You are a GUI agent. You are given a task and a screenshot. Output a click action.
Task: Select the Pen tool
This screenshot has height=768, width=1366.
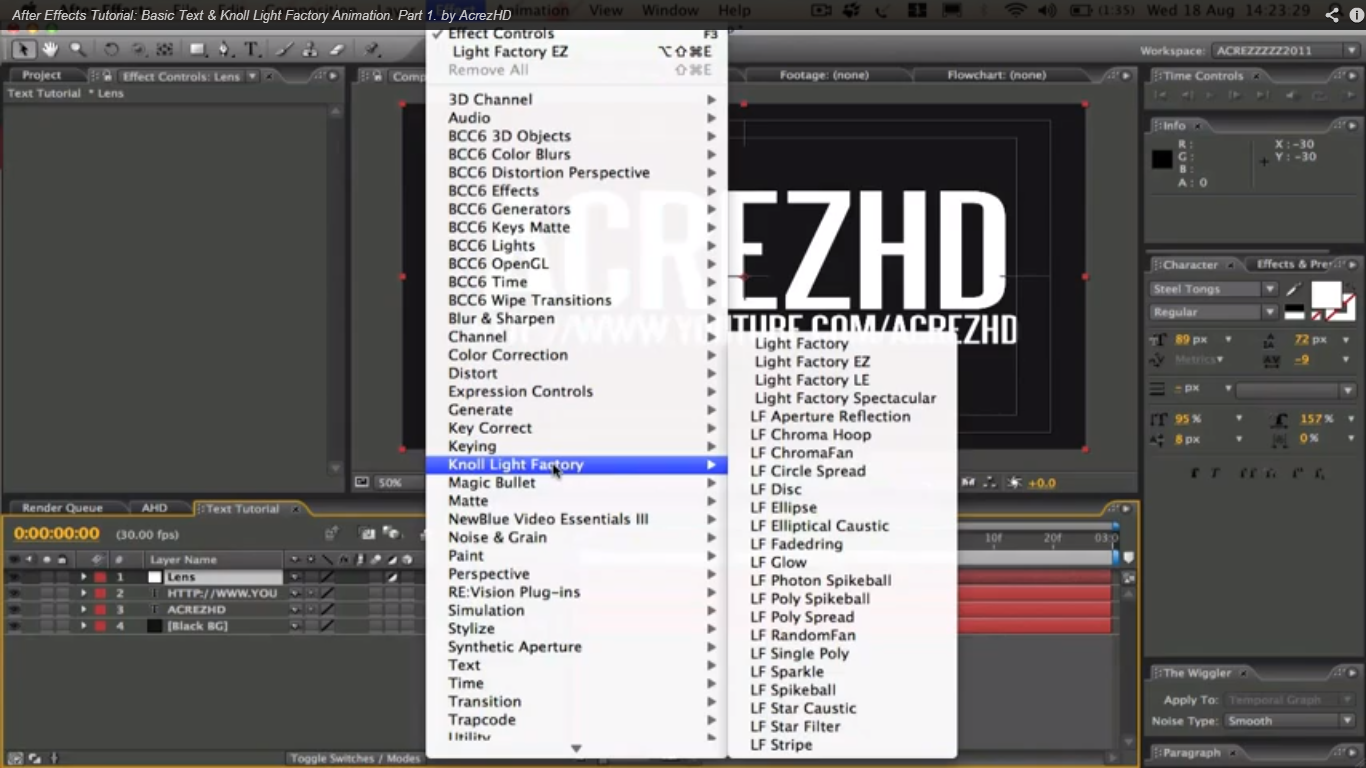225,49
